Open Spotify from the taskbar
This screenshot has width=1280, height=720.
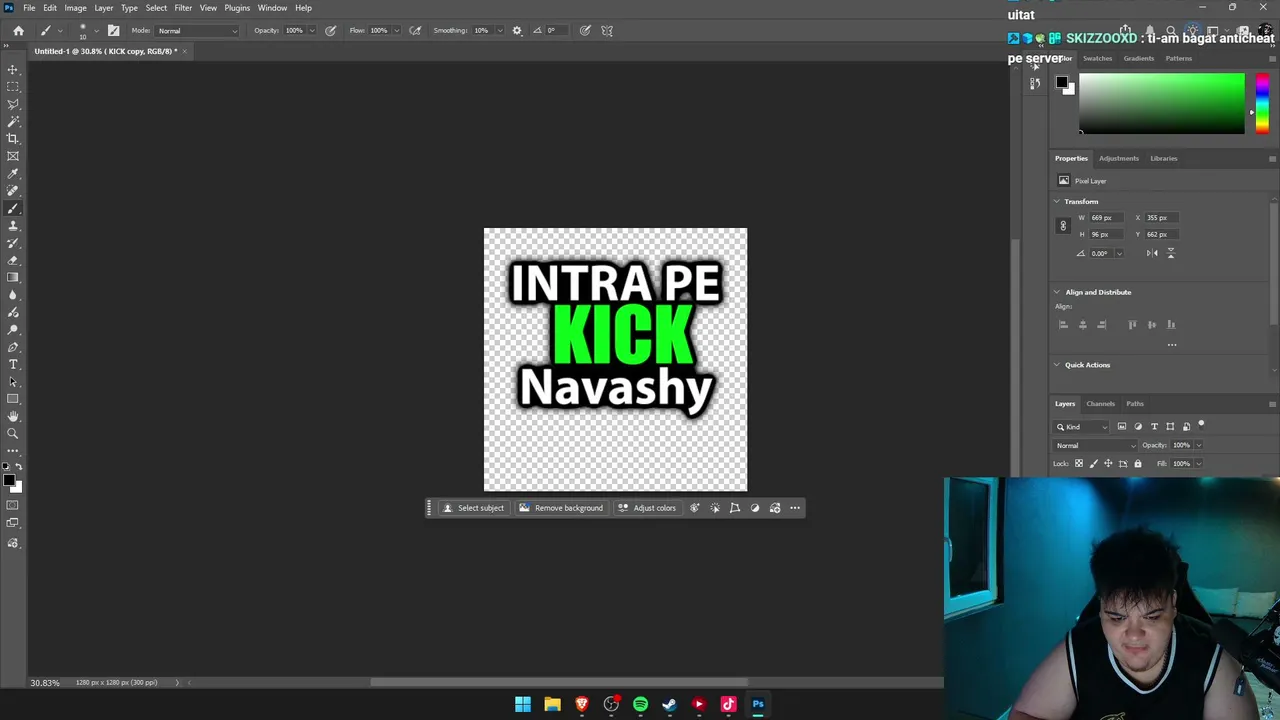640,704
